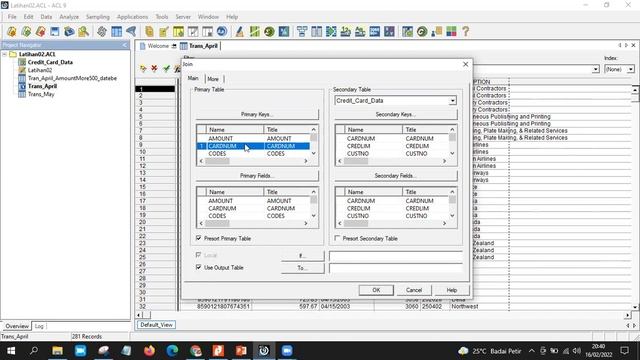Click the blue save disk toolbar icon
Image resolution: width=640 pixels, height=360 pixels.
coord(55,31)
